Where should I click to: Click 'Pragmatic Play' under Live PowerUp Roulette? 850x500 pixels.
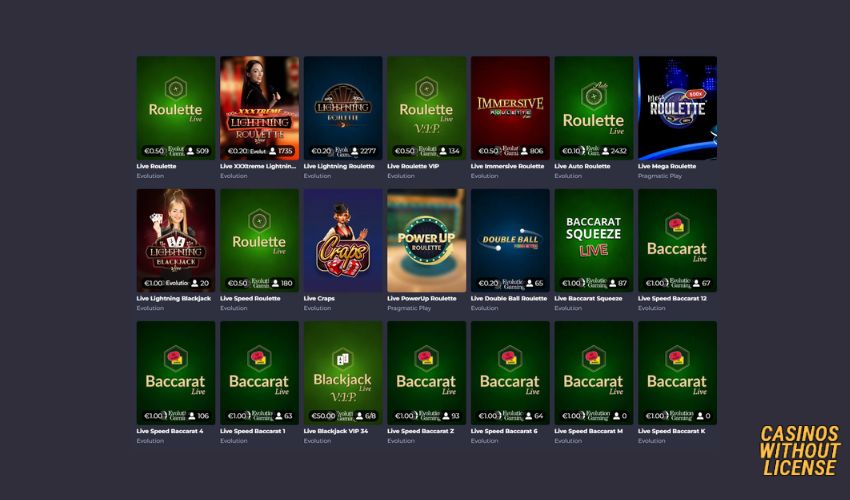pos(409,308)
